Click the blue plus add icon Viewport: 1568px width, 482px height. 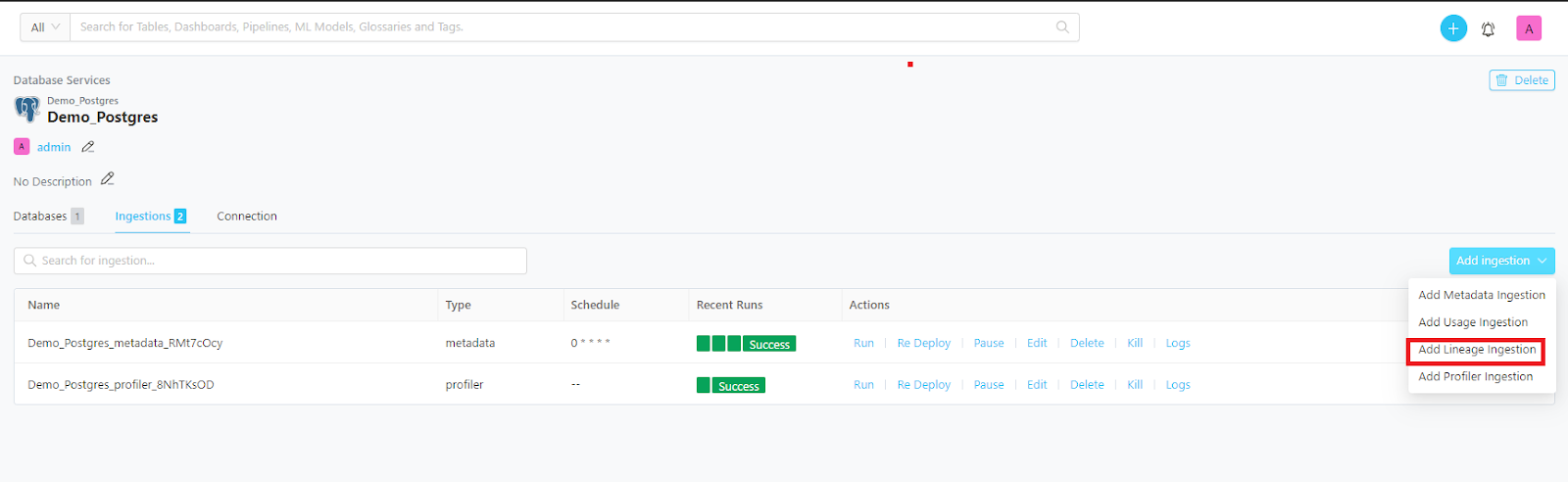point(1453,28)
